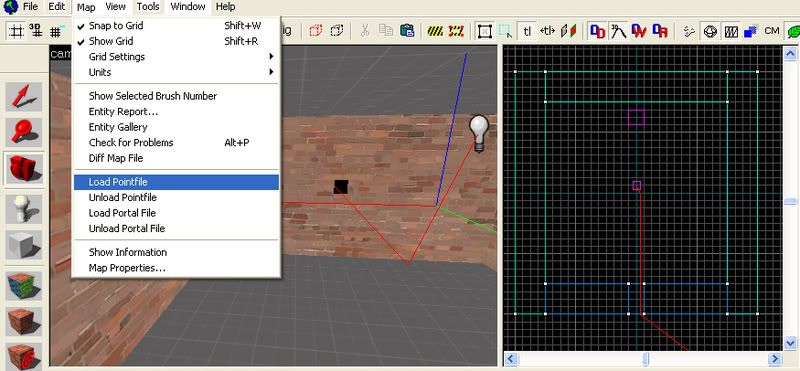Toggle the CM cordon toolbar button

[771, 31]
